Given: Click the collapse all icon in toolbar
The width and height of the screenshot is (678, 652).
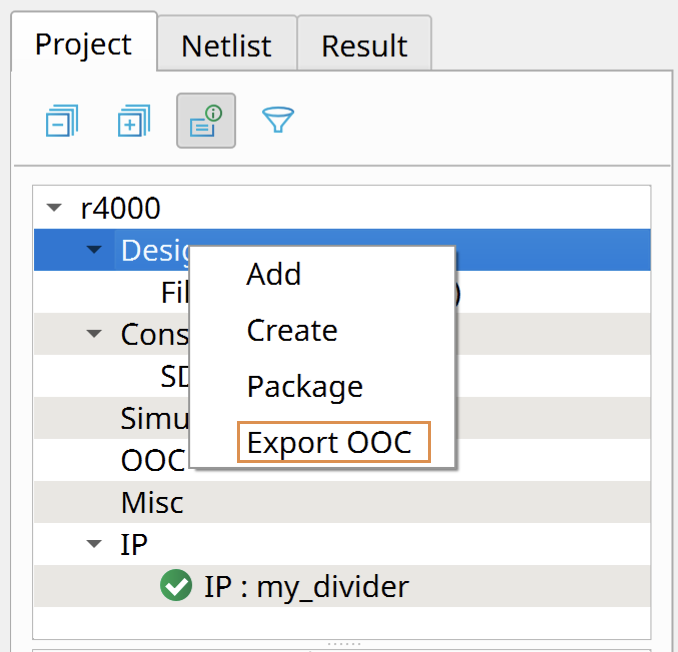Looking at the screenshot, I should [x=62, y=122].
